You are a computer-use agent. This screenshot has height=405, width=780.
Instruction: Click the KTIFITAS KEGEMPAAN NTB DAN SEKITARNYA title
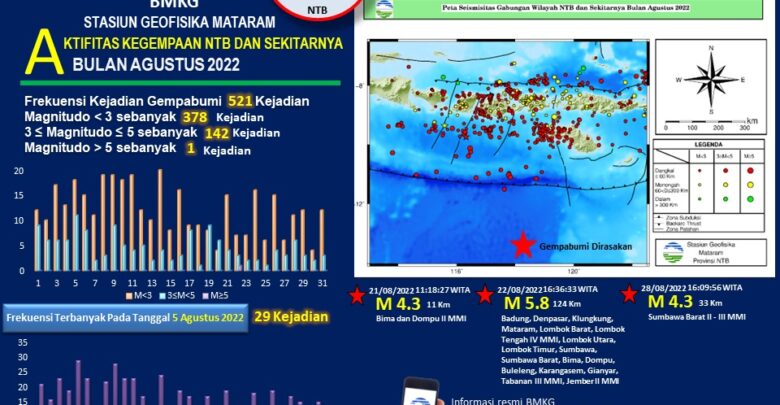(x=203, y=43)
